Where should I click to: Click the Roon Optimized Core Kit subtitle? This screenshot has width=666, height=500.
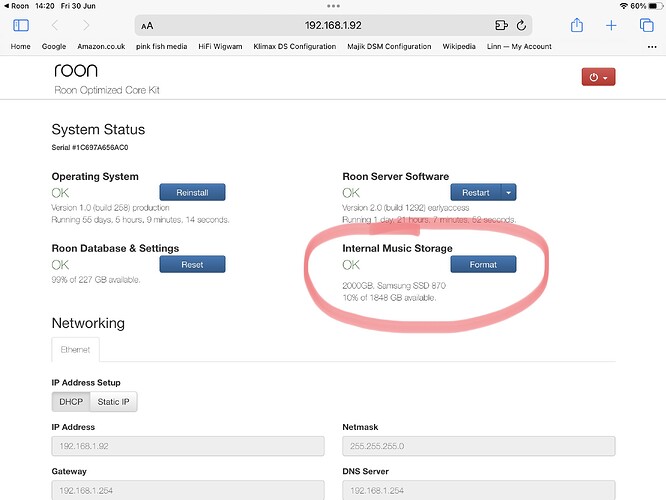pyautogui.click(x=107, y=90)
